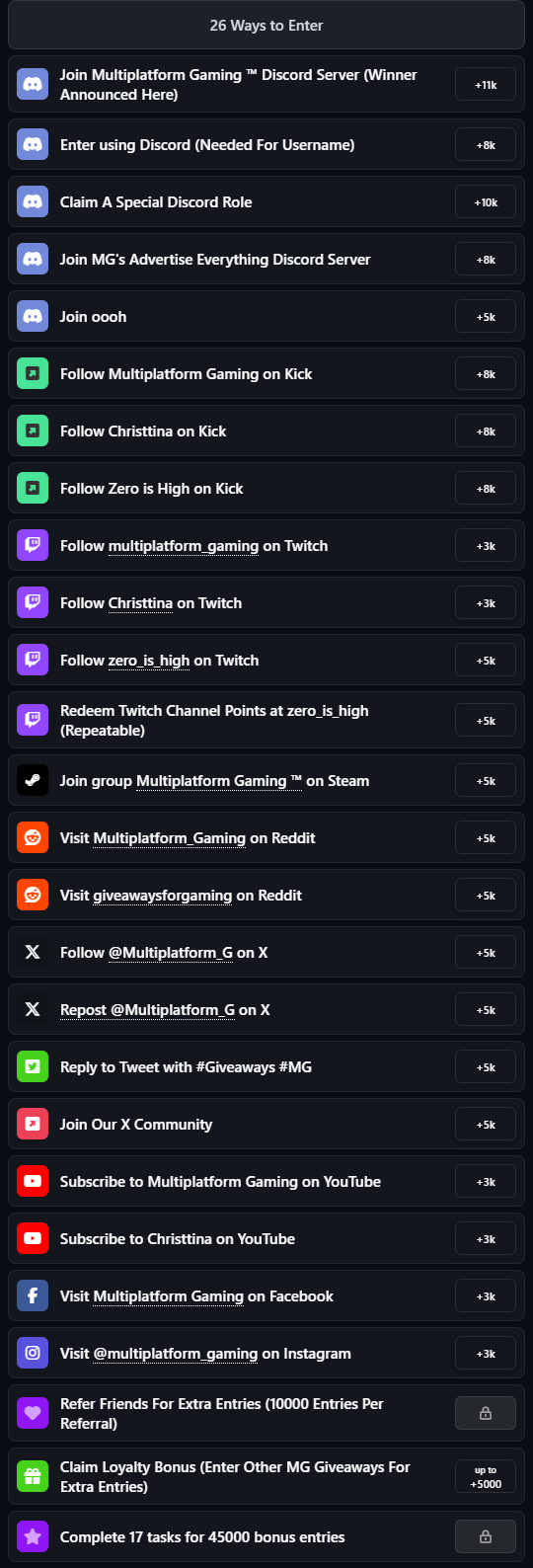Click purple heart icon for Refer Friends
Screen dimensions: 533x1568
pos(33,1414)
